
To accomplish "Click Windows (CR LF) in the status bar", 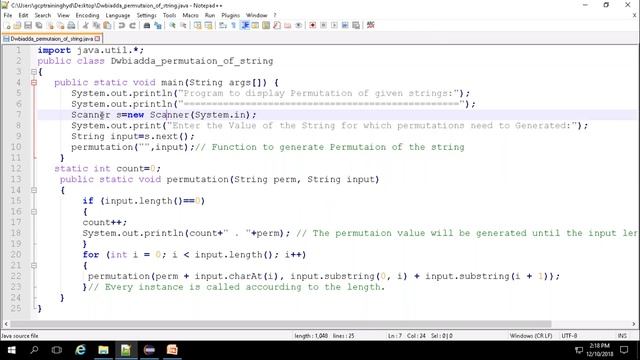I will pos(531,336).
